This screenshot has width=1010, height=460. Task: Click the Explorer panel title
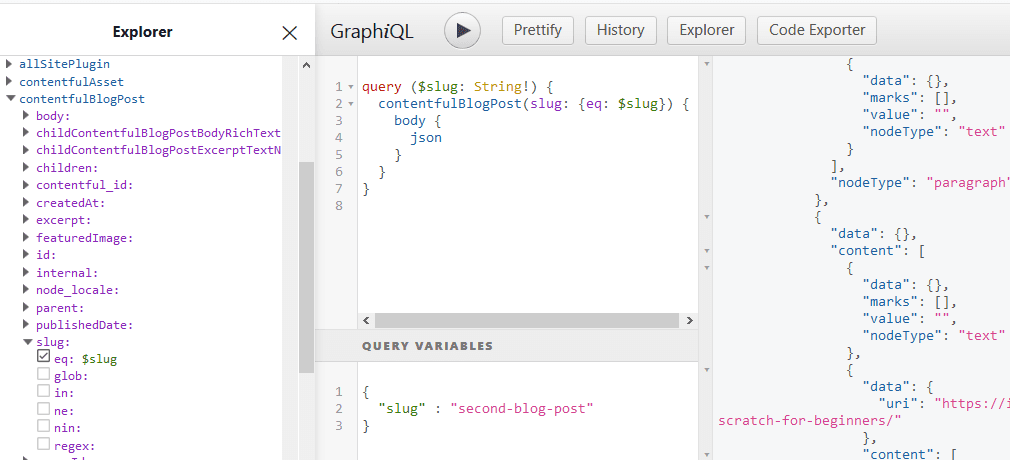tap(142, 32)
